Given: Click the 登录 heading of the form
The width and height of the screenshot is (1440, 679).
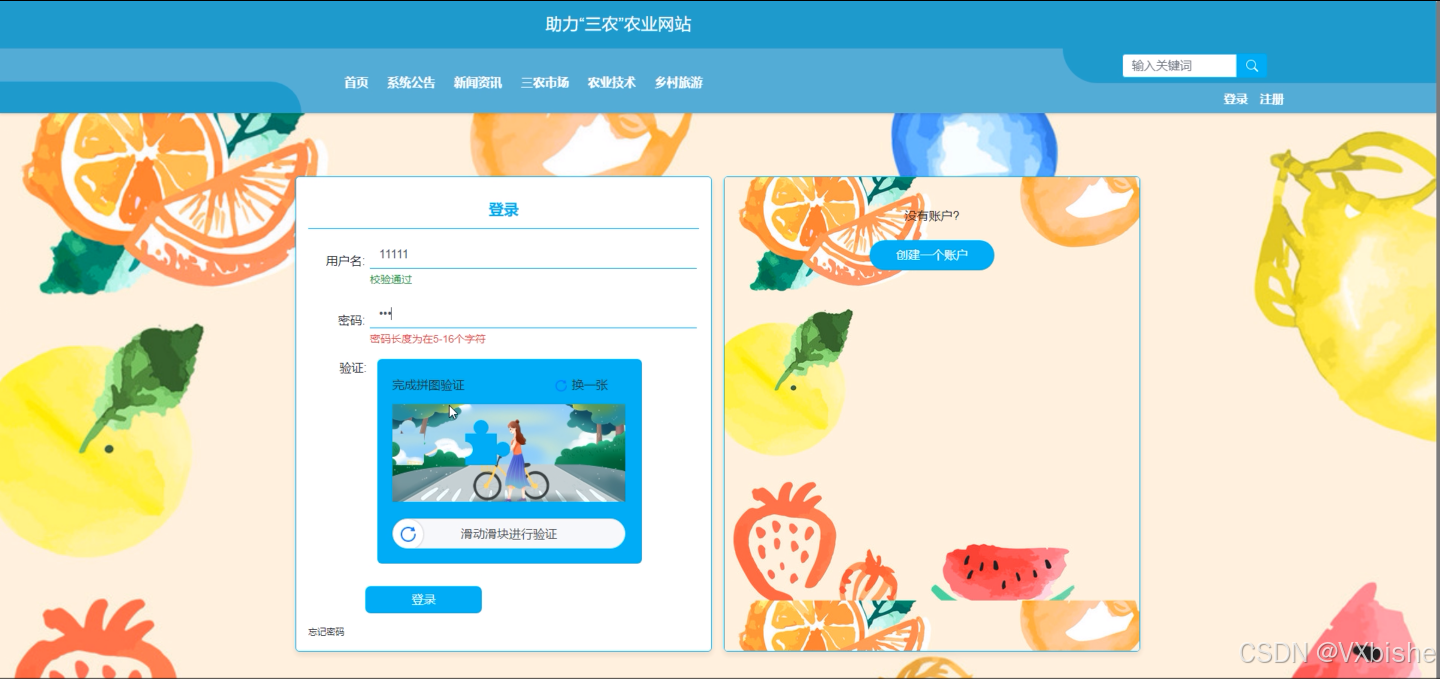Looking at the screenshot, I should tap(503, 210).
